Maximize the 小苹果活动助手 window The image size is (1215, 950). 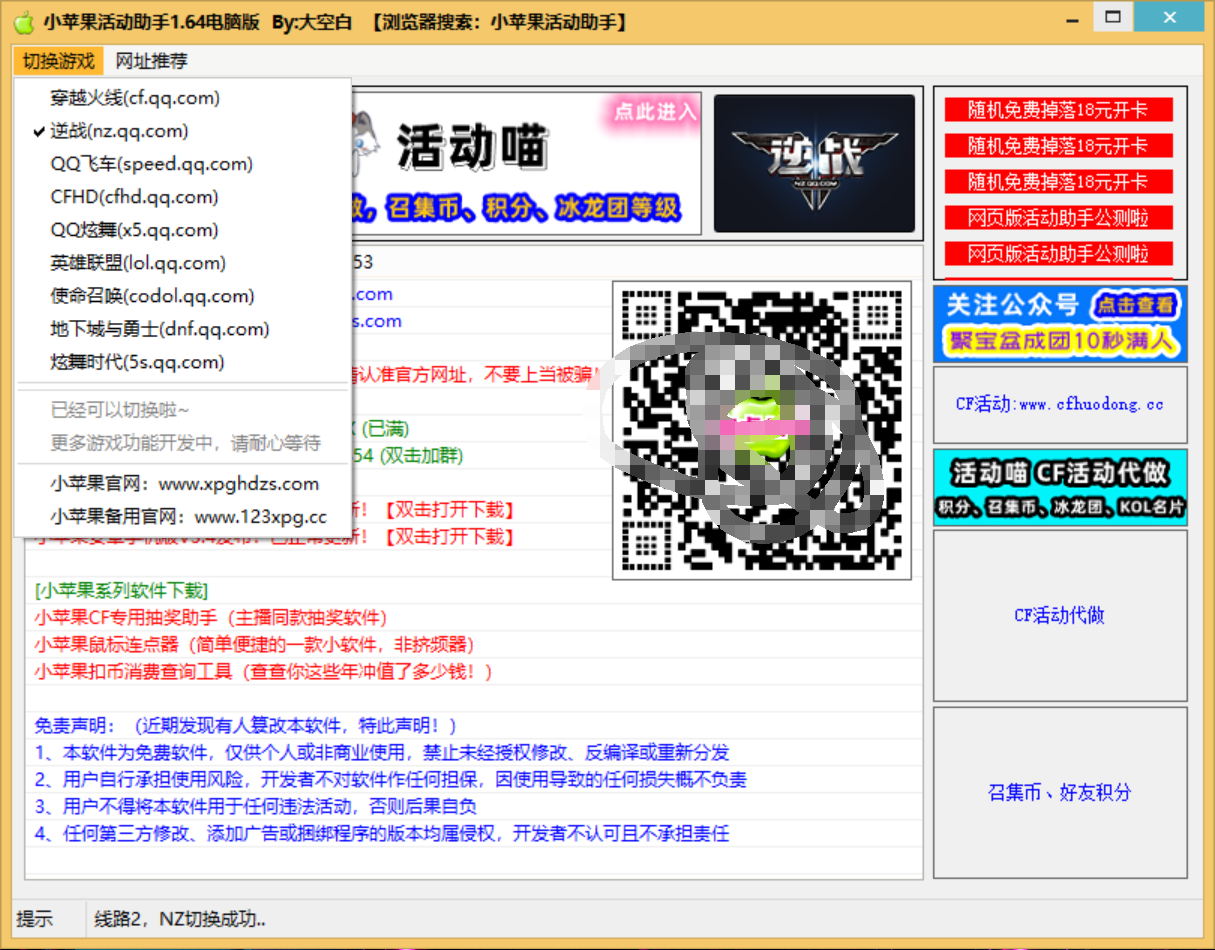(1113, 16)
